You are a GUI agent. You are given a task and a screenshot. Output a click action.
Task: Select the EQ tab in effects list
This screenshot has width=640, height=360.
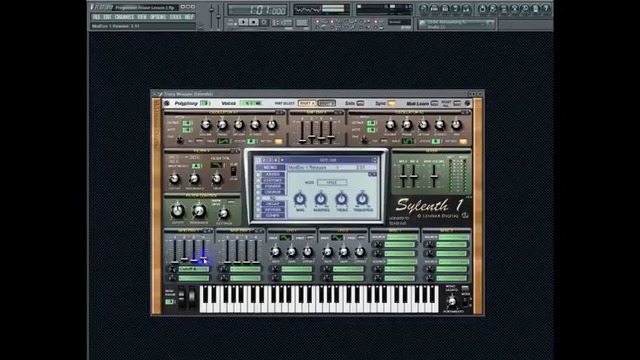point(273,198)
